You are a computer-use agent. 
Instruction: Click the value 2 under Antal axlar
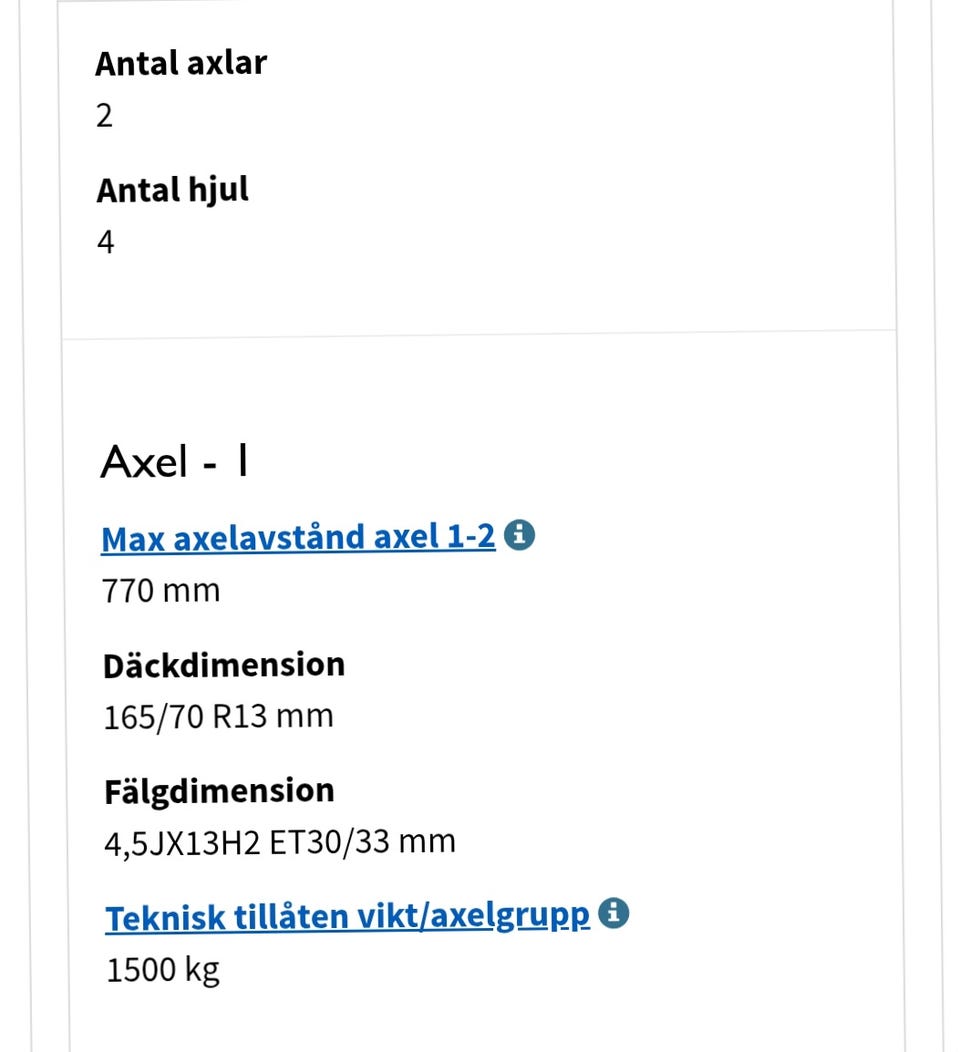point(105,116)
